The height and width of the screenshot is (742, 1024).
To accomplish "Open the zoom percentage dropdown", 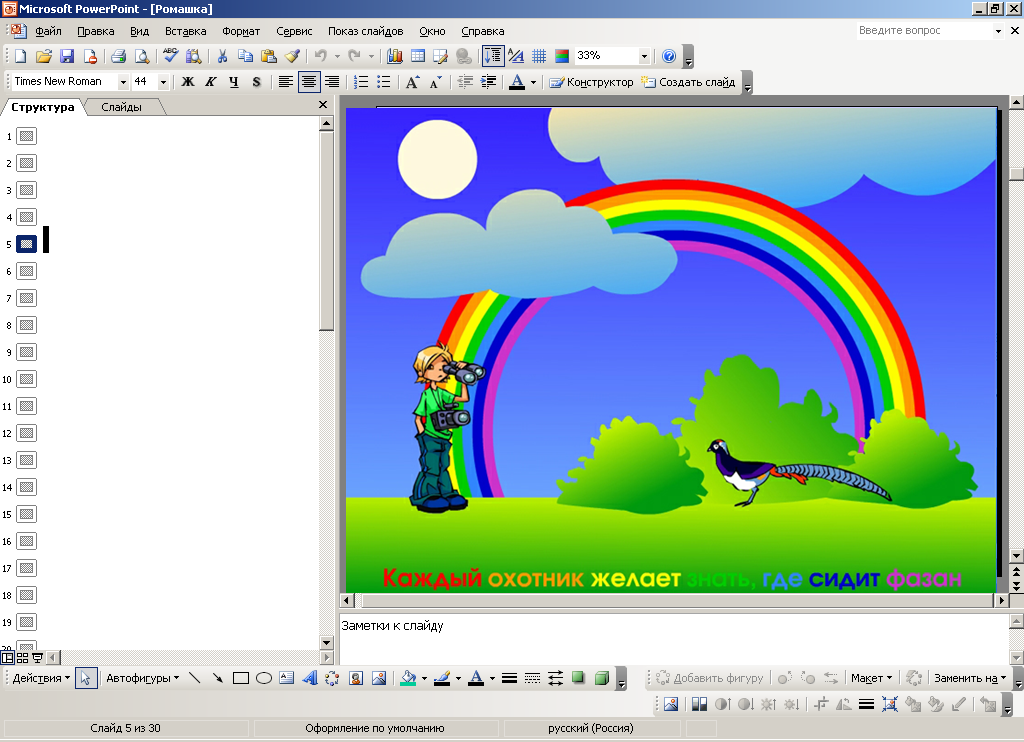I will coord(643,57).
